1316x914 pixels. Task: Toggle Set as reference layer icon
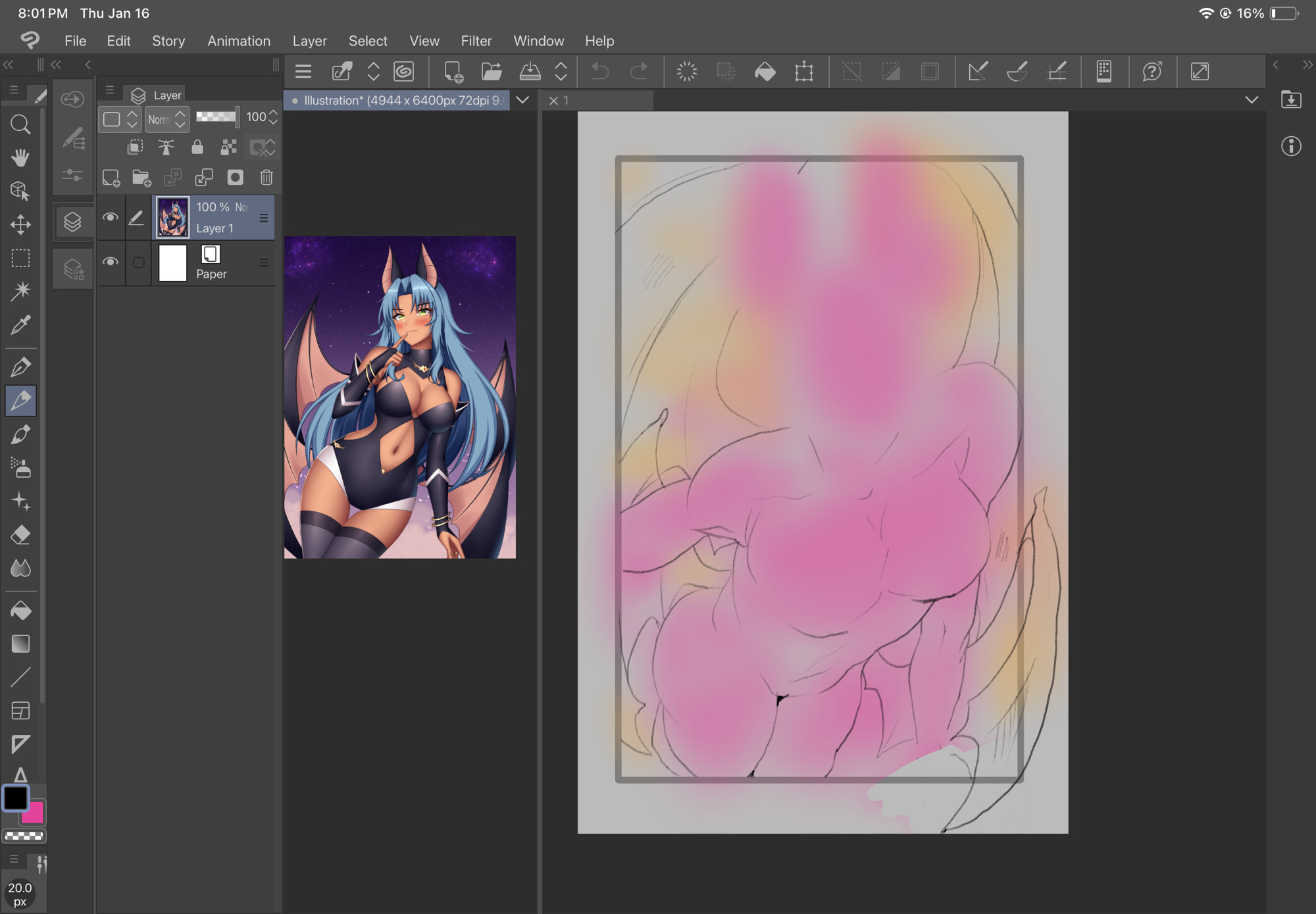166,147
